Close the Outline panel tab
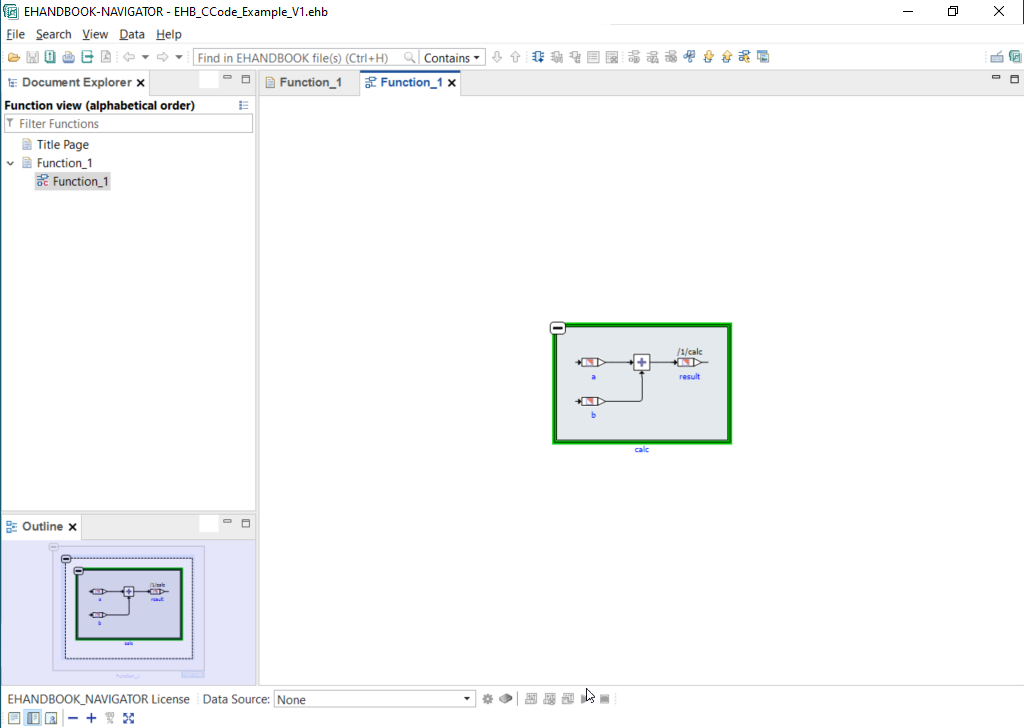The image size is (1024, 728). coord(72,527)
